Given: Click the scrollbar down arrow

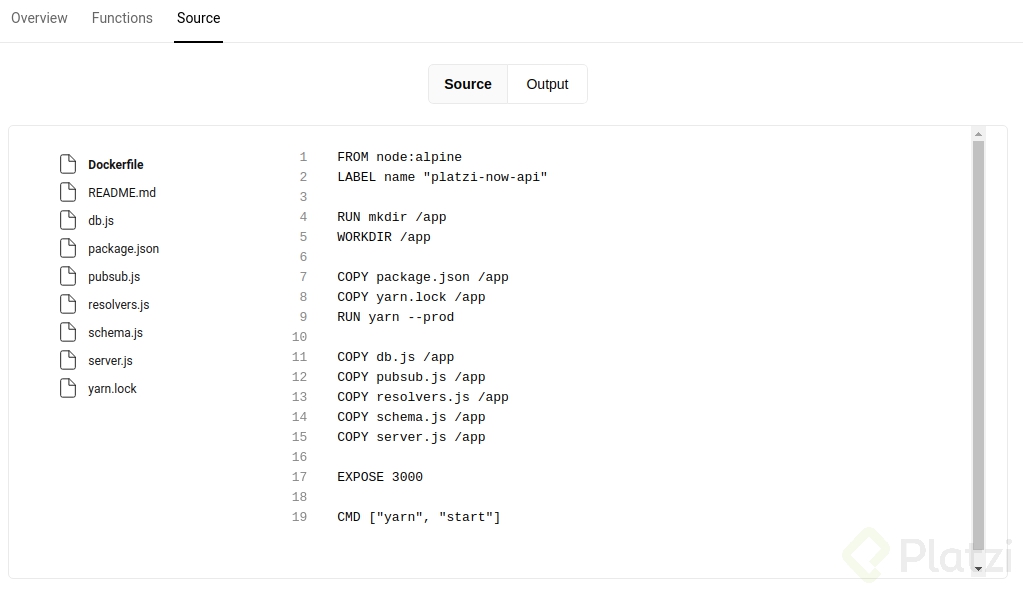Looking at the screenshot, I should coord(978,568).
